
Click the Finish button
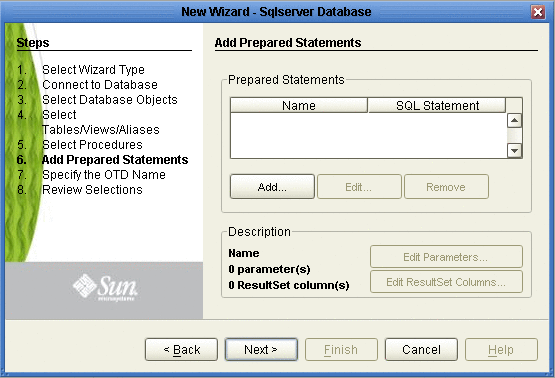[341, 349]
